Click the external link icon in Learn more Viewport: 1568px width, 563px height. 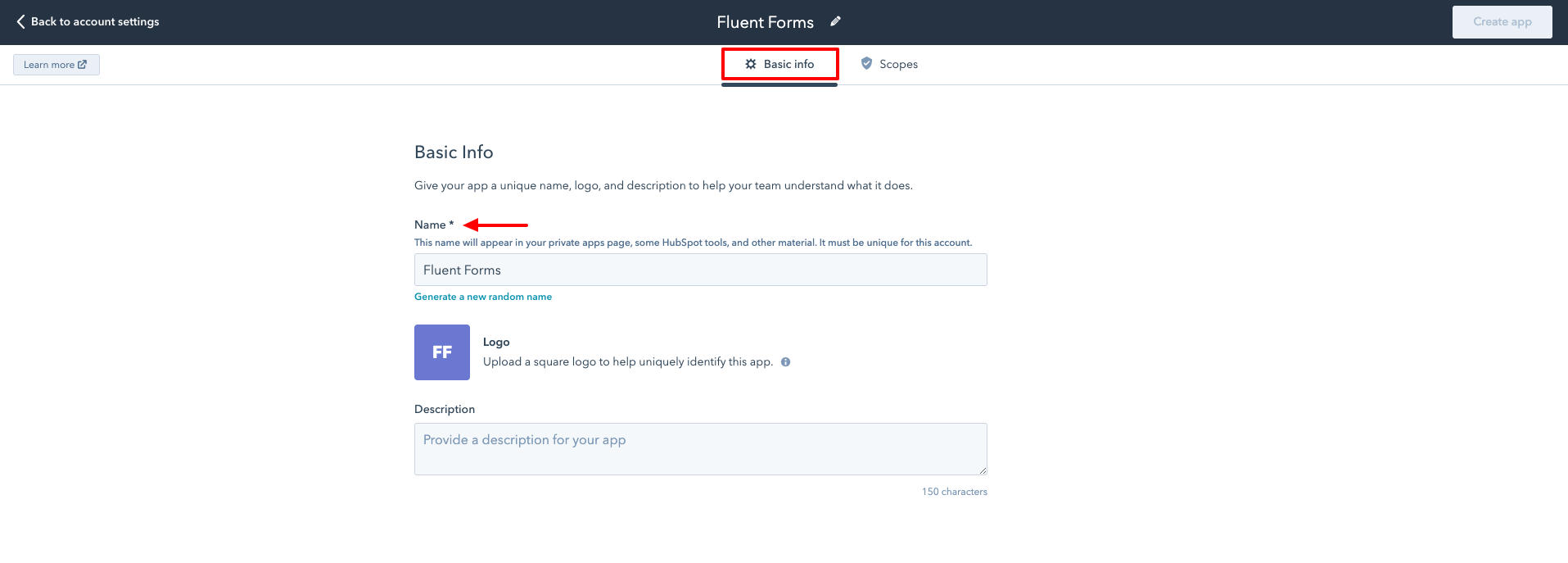tap(82, 65)
